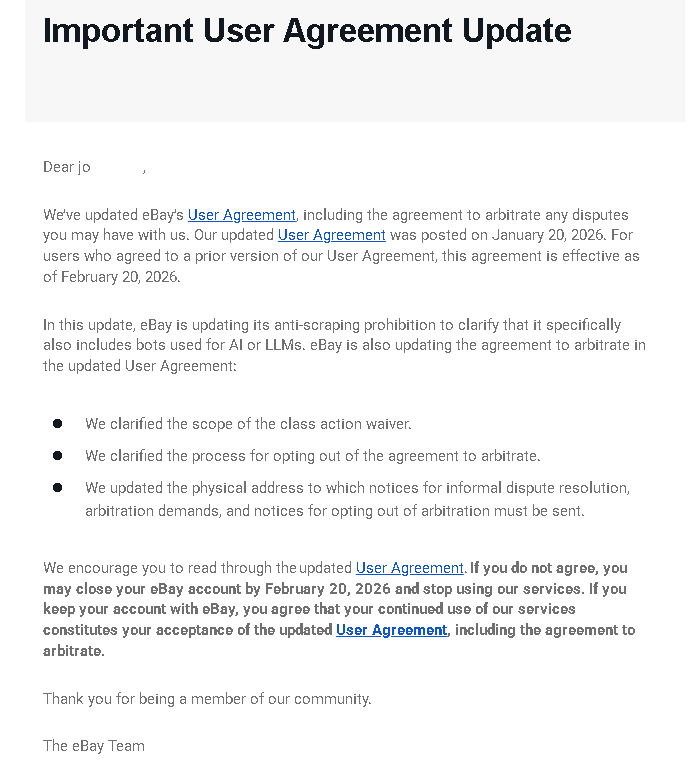Click the bullet dot beside physical address update
This screenshot has height=775, width=700.
pos(58,488)
